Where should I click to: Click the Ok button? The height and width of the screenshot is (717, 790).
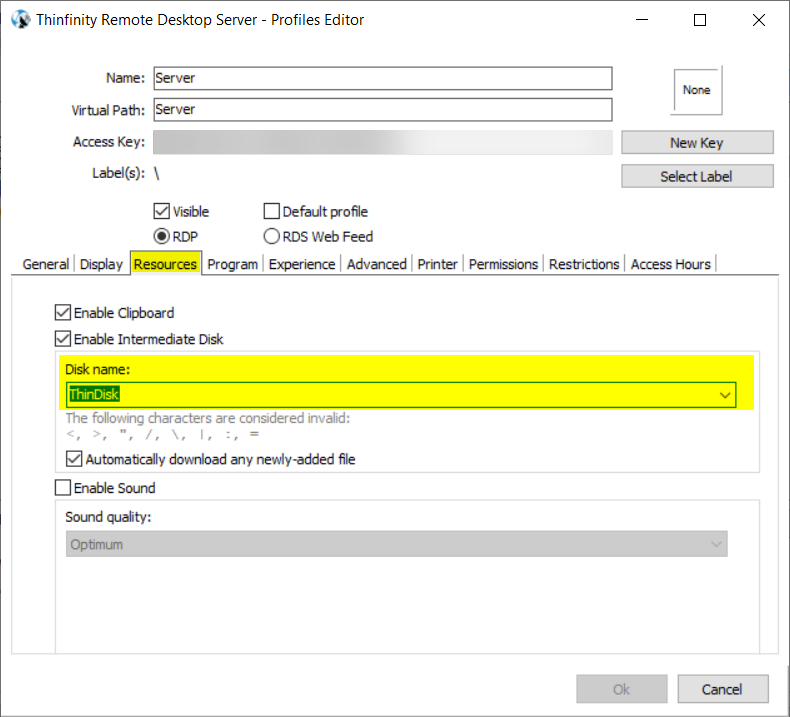(622, 689)
